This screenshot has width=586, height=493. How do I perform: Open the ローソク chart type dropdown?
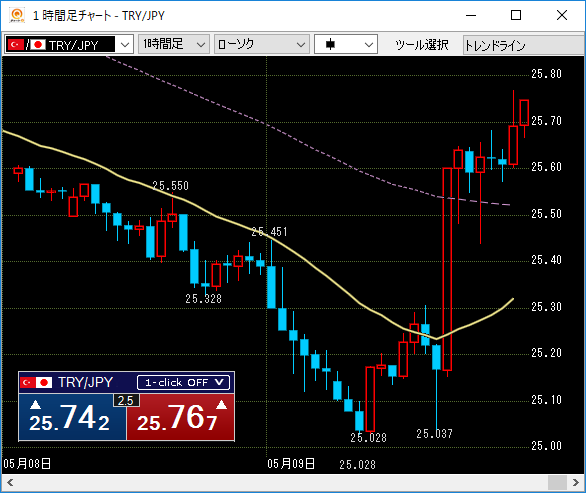(x=262, y=44)
